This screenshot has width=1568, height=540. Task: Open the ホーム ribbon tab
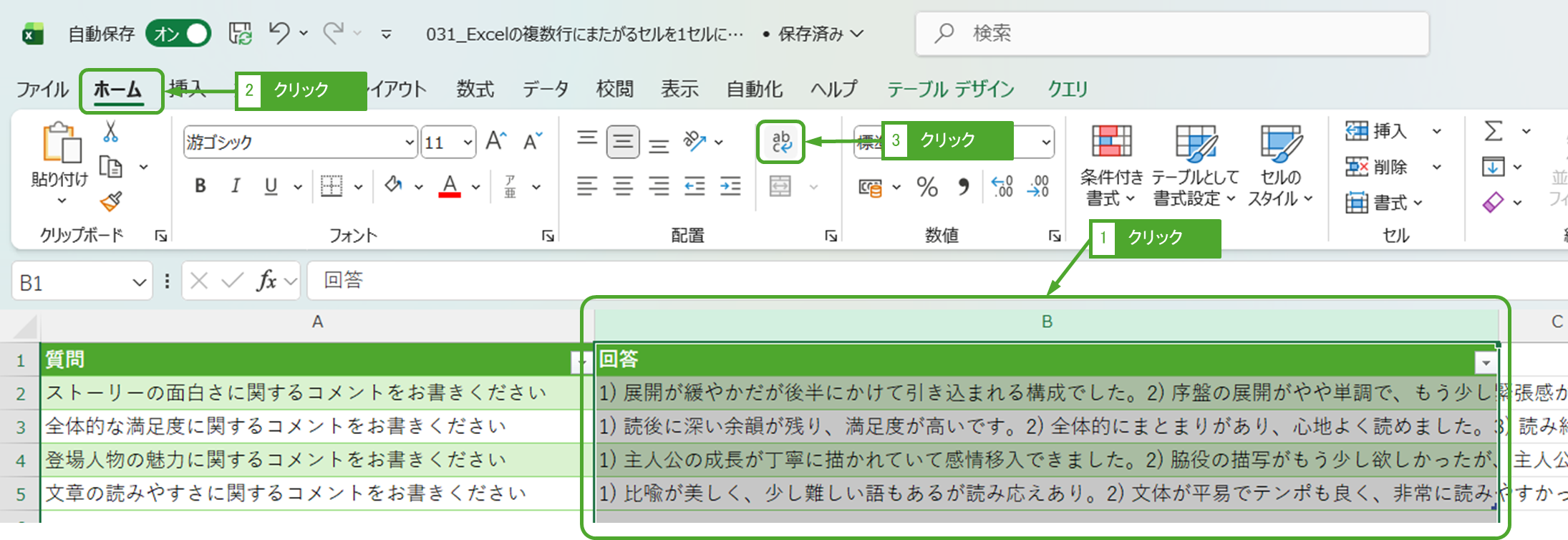[118, 90]
